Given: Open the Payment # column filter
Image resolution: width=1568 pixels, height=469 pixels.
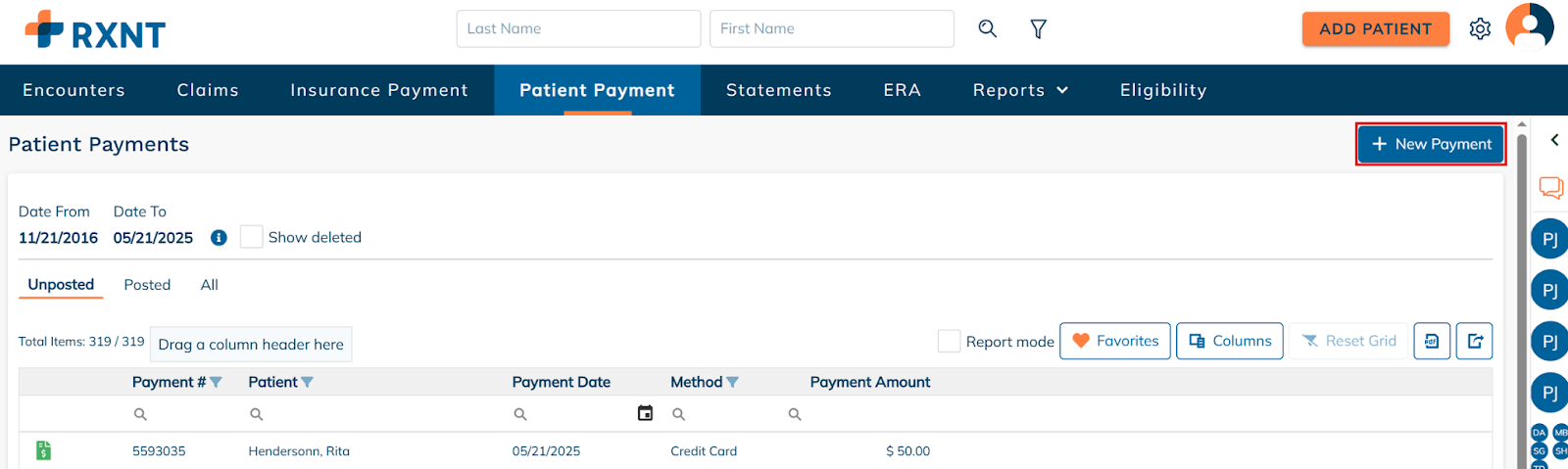Looking at the screenshot, I should point(217,382).
